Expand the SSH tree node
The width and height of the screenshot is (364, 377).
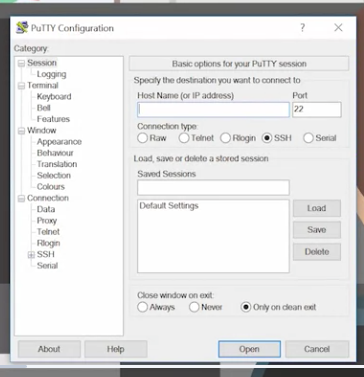(x=31, y=255)
